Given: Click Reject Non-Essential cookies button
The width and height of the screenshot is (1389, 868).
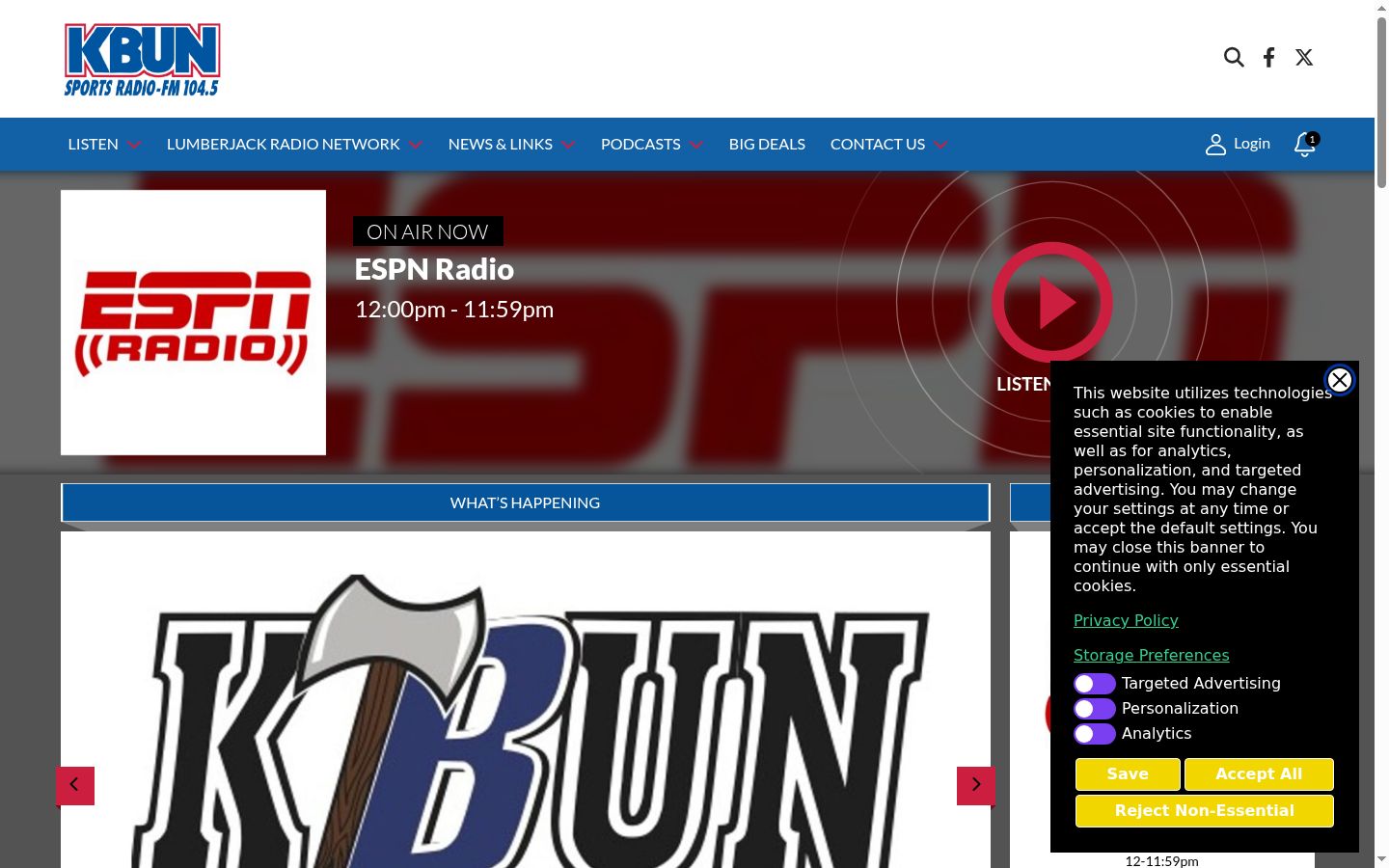Looking at the screenshot, I should tap(1205, 811).
